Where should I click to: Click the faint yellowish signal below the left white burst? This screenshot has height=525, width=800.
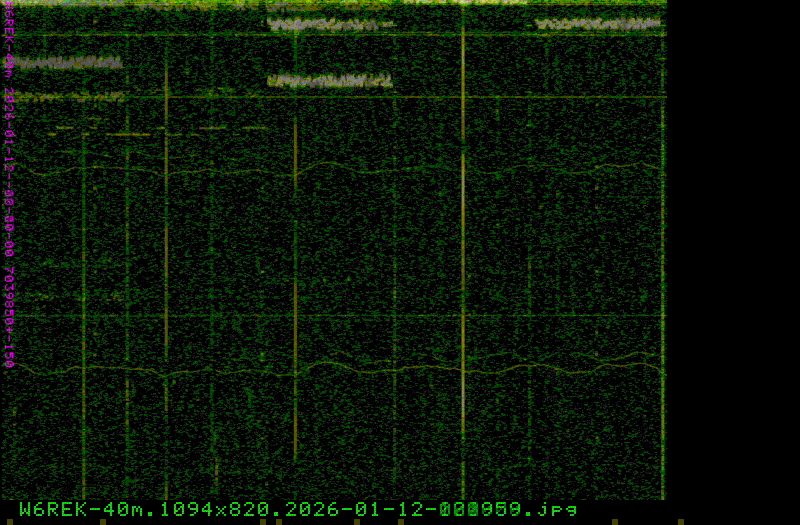(x=66, y=97)
